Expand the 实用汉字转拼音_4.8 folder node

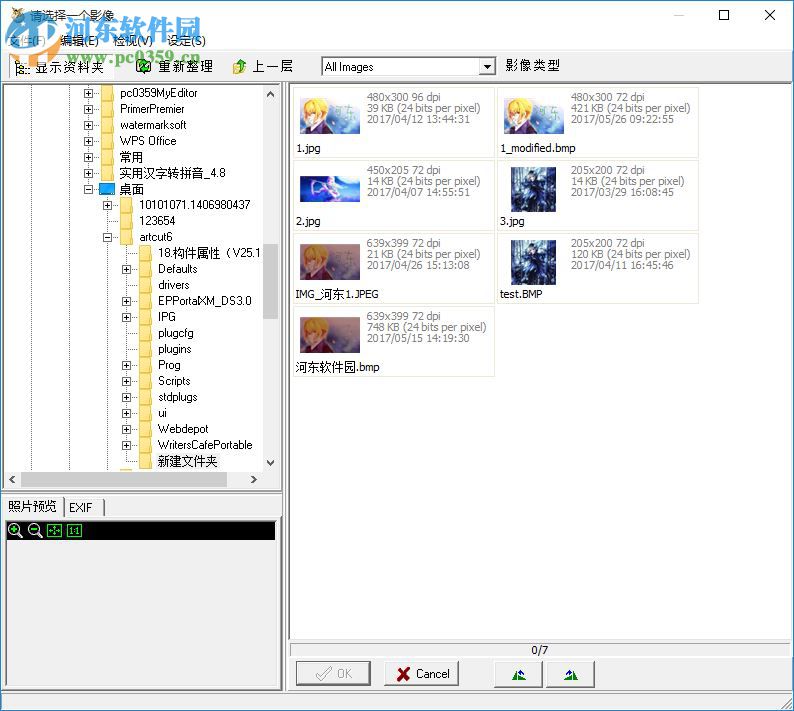pos(88,173)
